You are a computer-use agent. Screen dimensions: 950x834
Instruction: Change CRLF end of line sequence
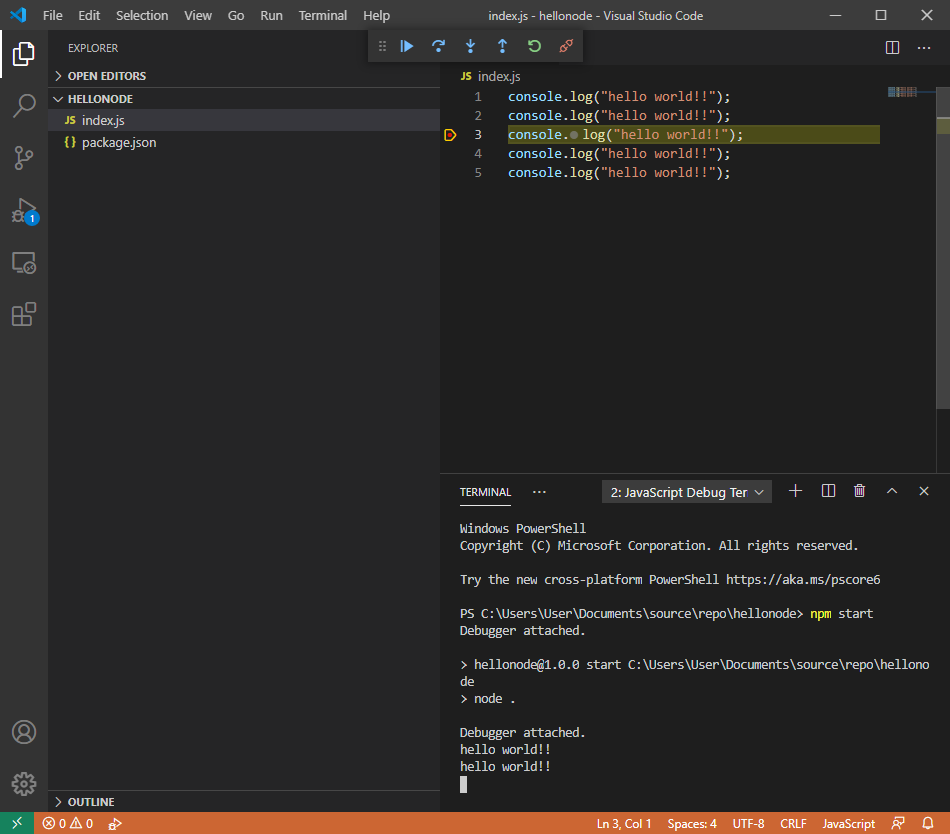tap(793, 824)
